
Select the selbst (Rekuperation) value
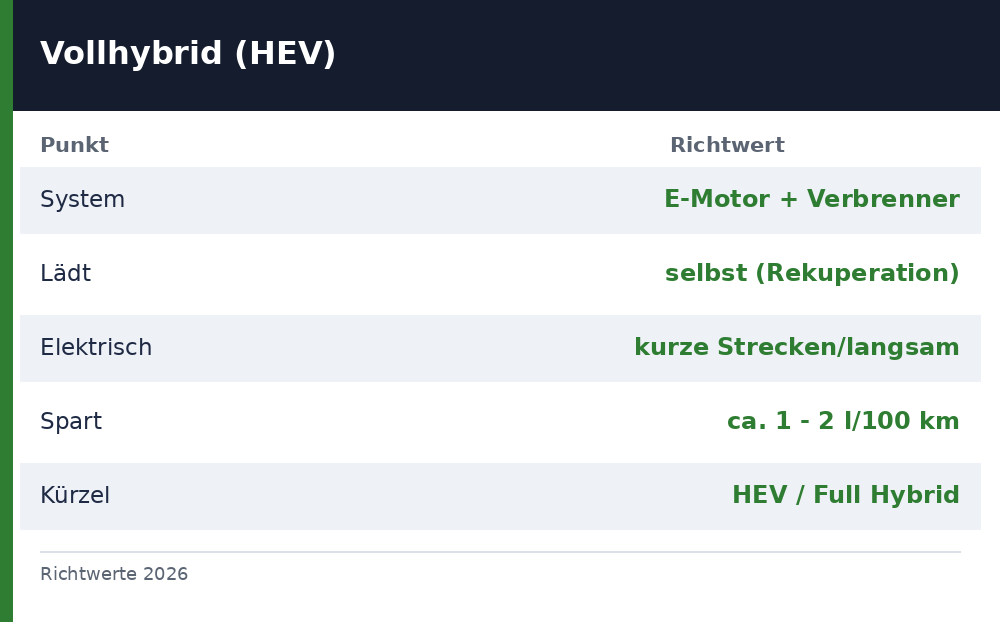coord(812,273)
